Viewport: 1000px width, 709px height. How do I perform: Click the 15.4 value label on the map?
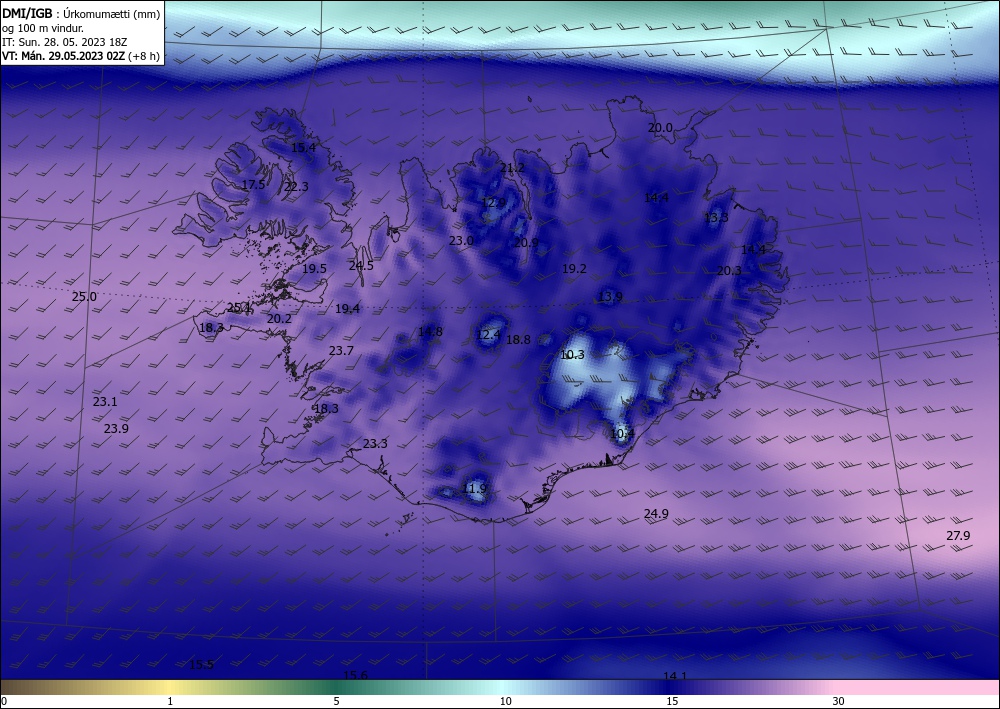[x=303, y=148]
